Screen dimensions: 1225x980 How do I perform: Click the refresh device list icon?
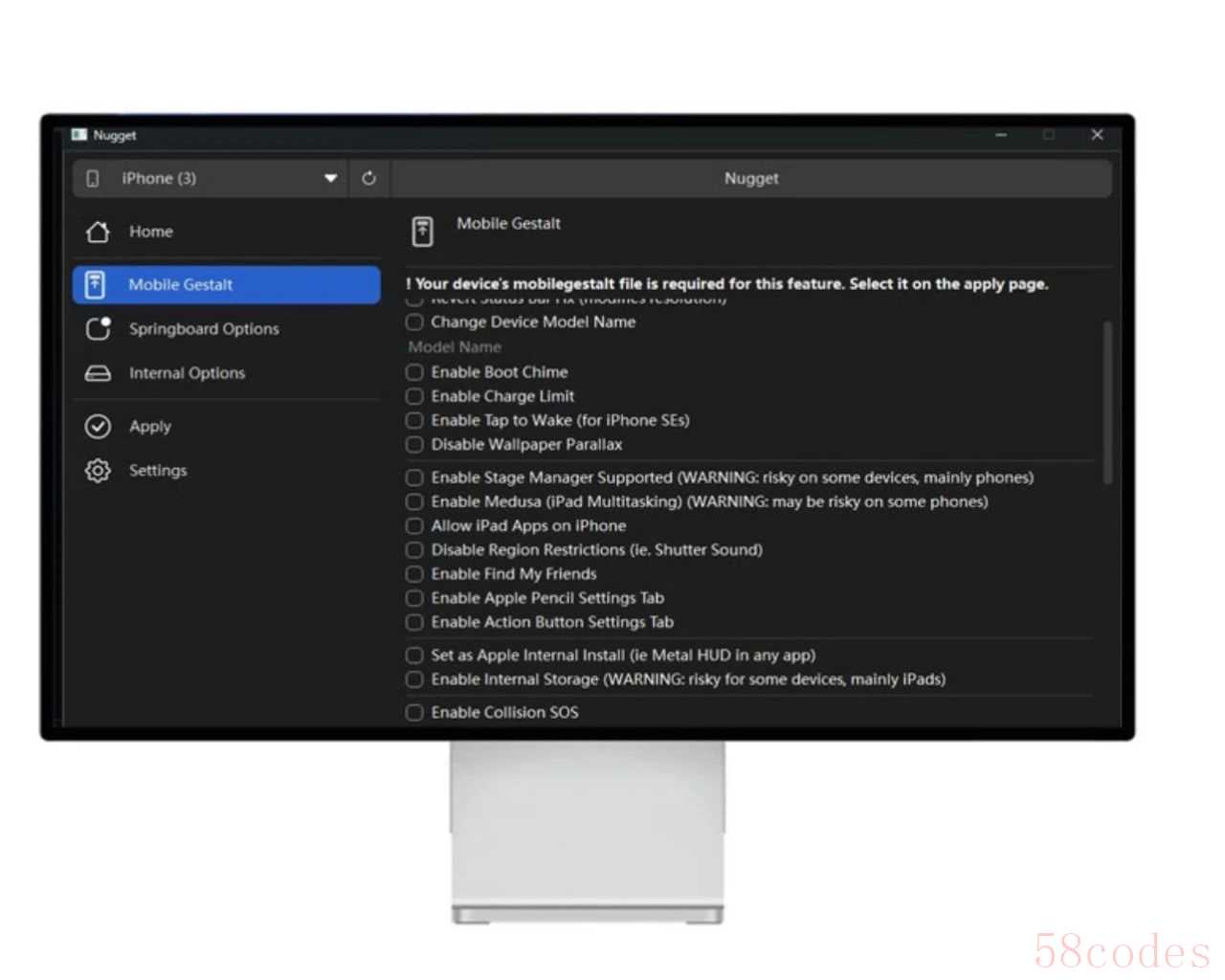368,178
